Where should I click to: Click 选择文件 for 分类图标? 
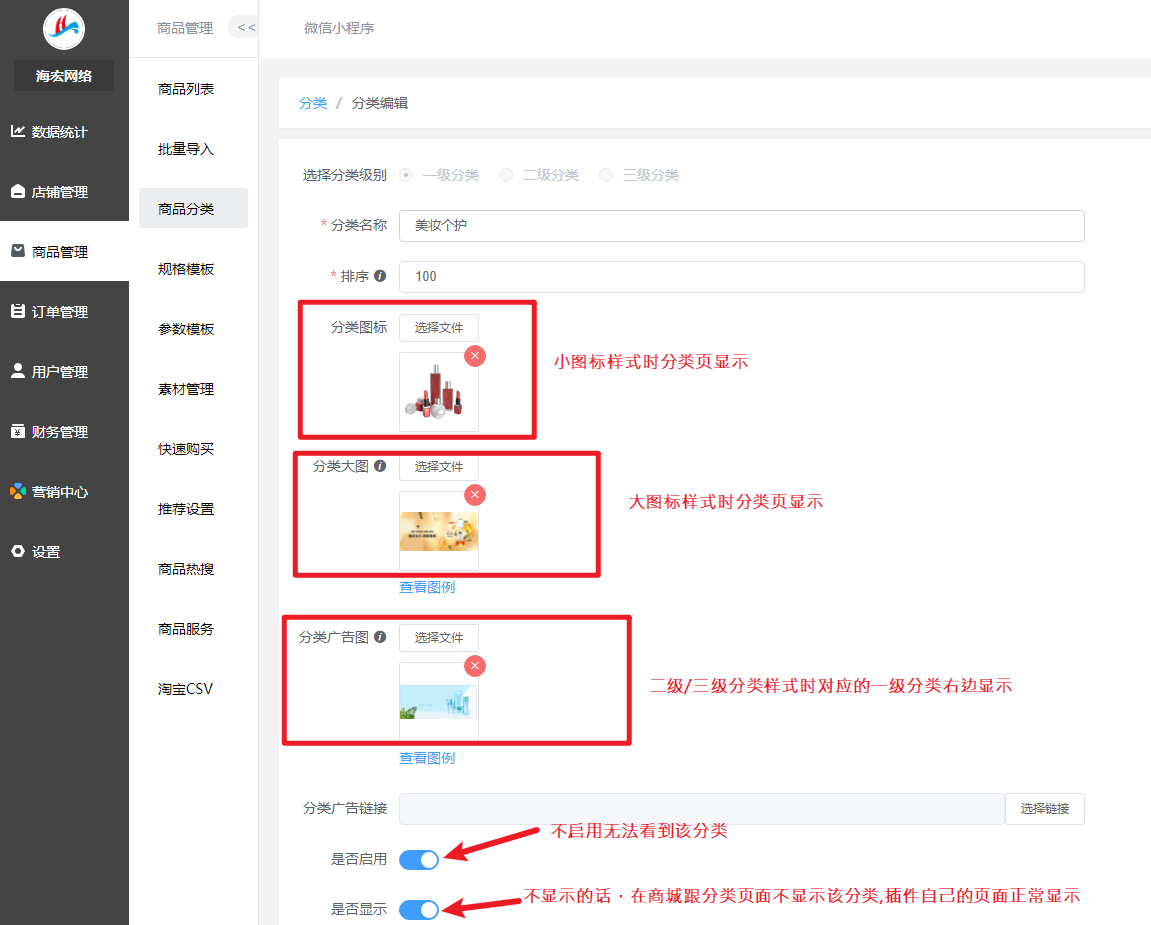(439, 327)
